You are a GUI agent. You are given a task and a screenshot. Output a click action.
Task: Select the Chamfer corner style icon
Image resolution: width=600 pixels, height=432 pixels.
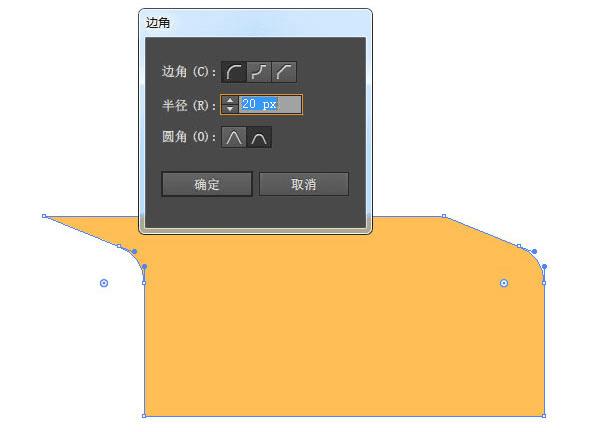[x=284, y=72]
